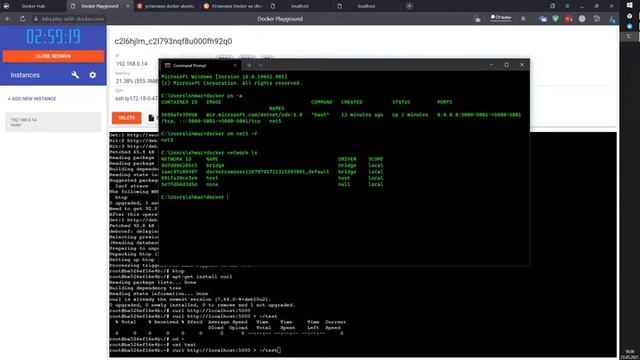Screen dimensions: 640x360
Task: Close the Docker Playground browser tab
Action: [x=128, y=6]
